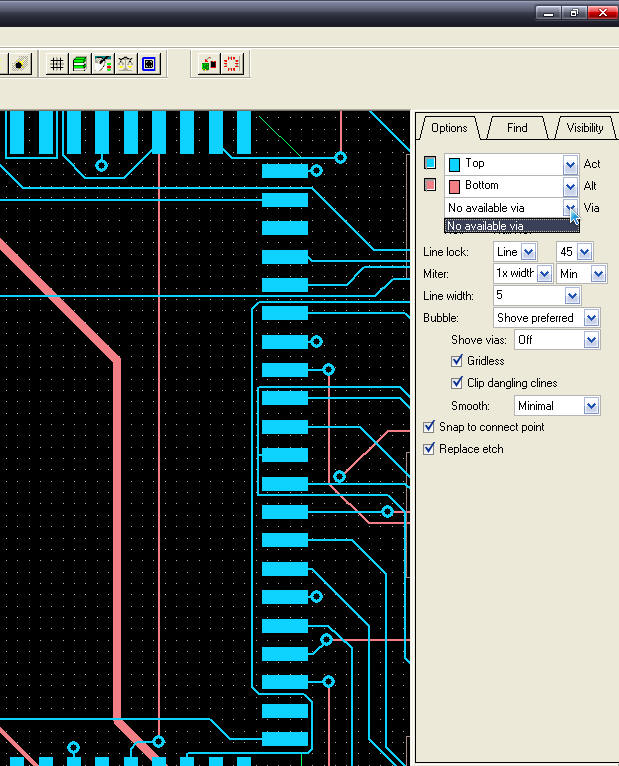
Task: Click the blue square toolbar icon
Action: [x=149, y=64]
